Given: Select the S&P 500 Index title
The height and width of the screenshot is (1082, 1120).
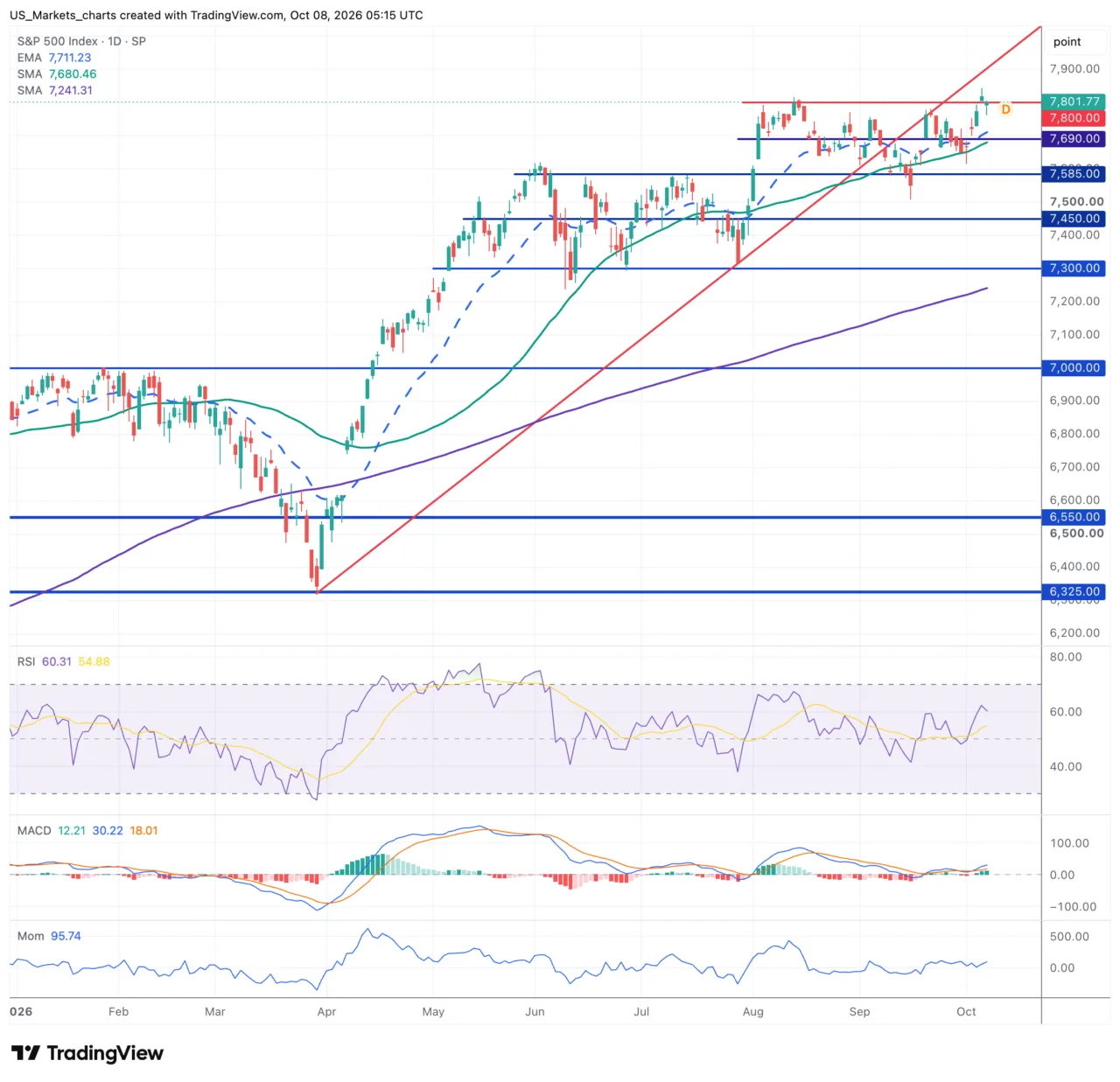Looking at the screenshot, I should pyautogui.click(x=81, y=41).
